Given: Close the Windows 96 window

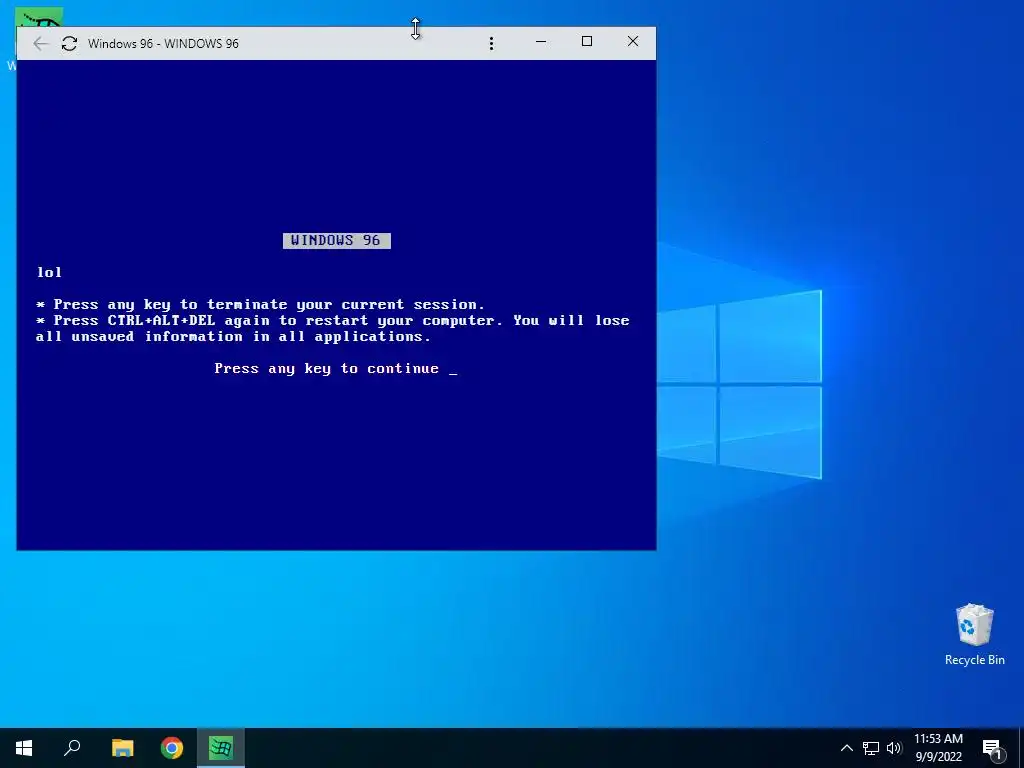Looking at the screenshot, I should point(633,42).
